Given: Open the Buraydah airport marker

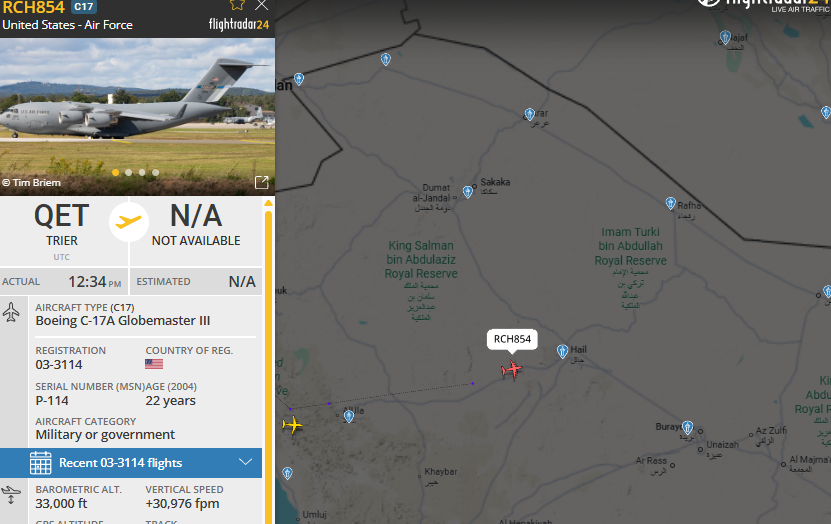Looking at the screenshot, I should [x=687, y=427].
